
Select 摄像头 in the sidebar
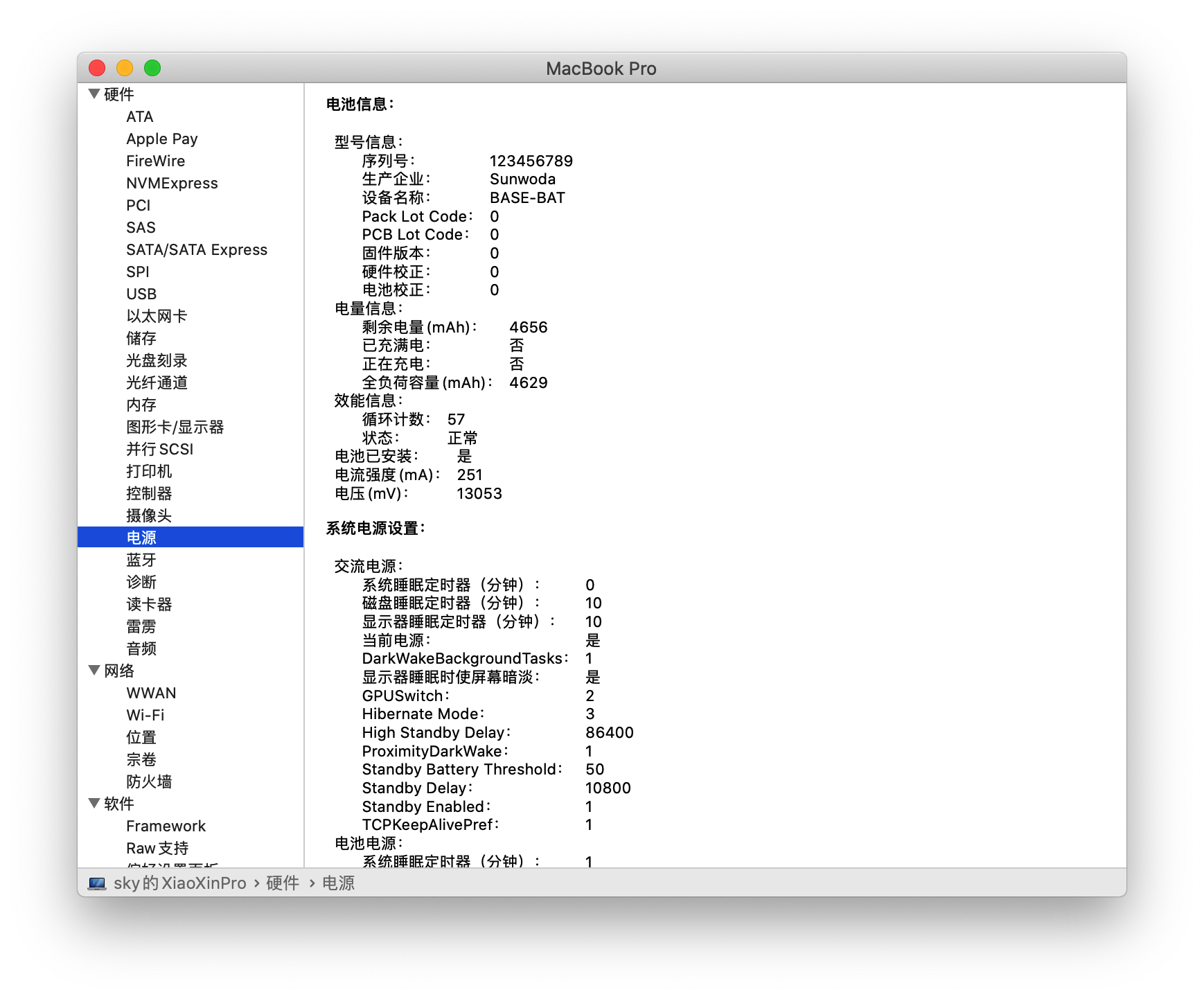(149, 515)
